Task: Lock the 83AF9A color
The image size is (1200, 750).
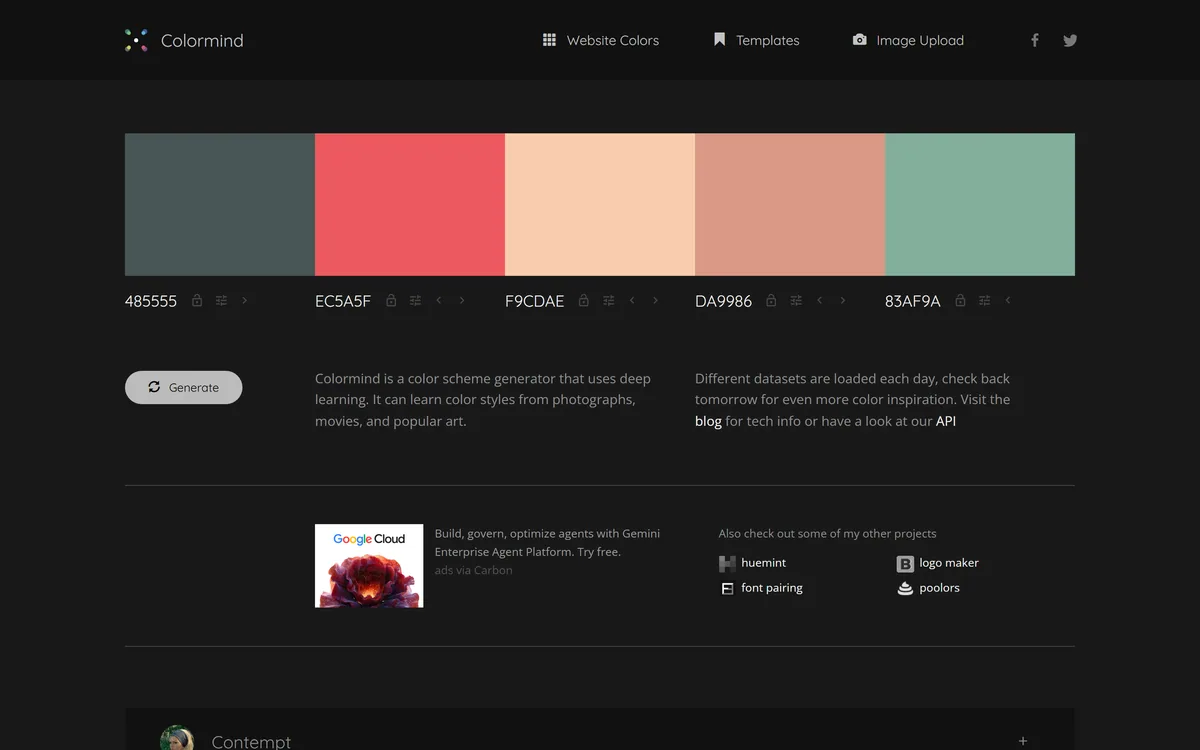Action: pyautogui.click(x=960, y=300)
